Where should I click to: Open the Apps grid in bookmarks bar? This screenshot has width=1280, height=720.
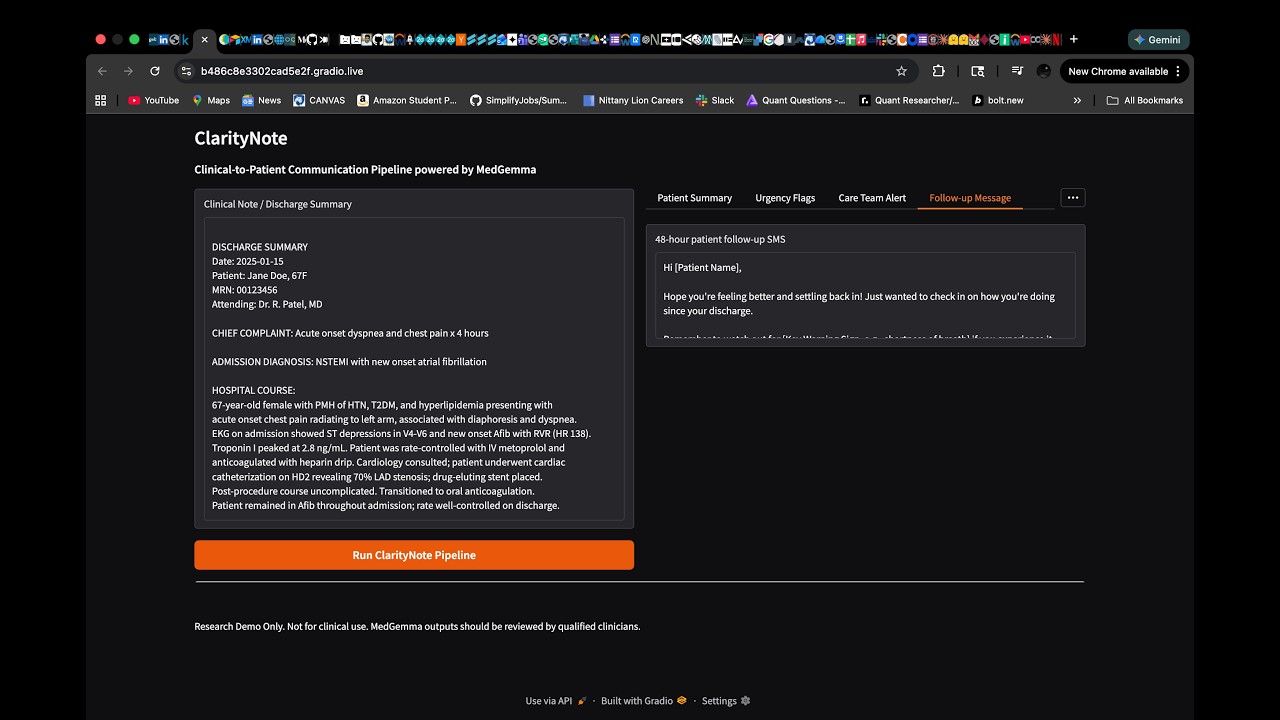[100, 100]
